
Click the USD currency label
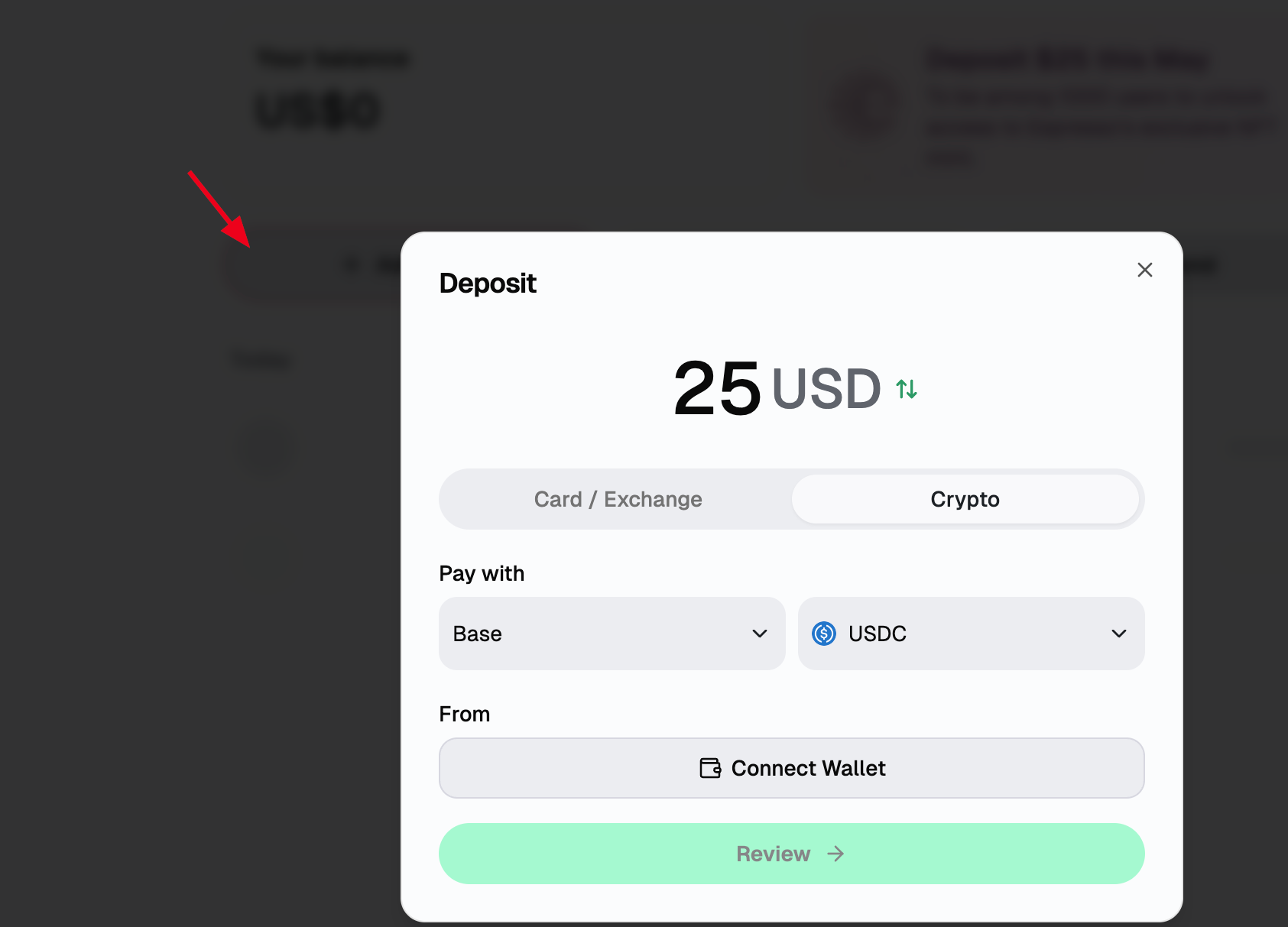point(826,389)
